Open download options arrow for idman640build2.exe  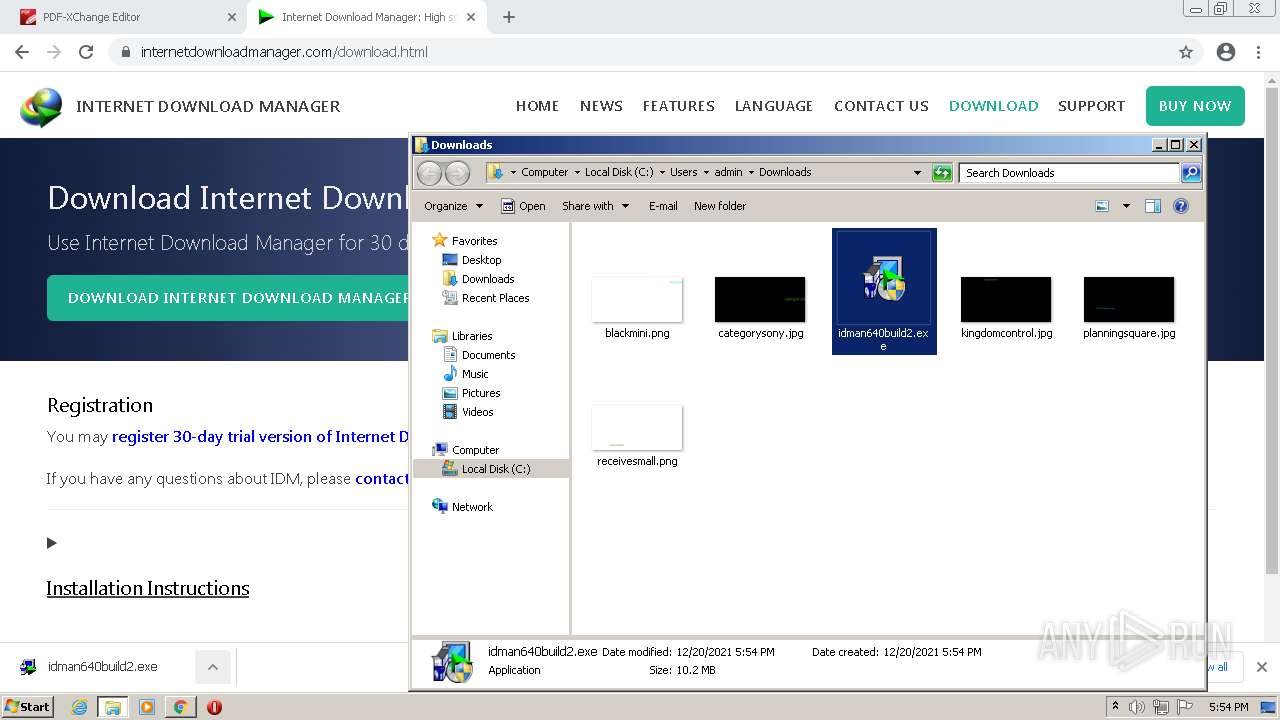[x=213, y=667]
